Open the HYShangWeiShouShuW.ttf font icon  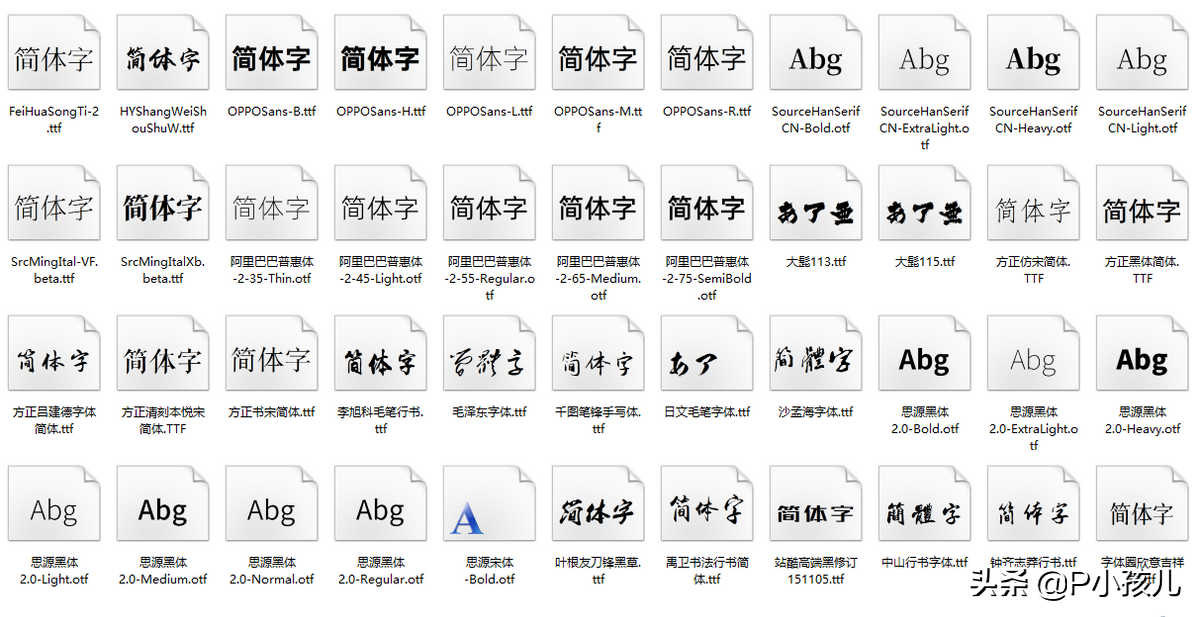163,53
